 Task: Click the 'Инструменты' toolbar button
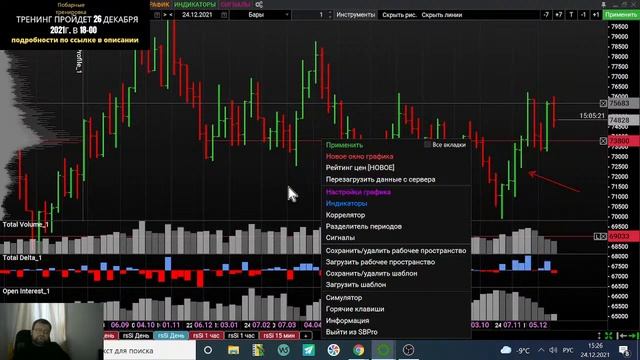[x=356, y=15]
